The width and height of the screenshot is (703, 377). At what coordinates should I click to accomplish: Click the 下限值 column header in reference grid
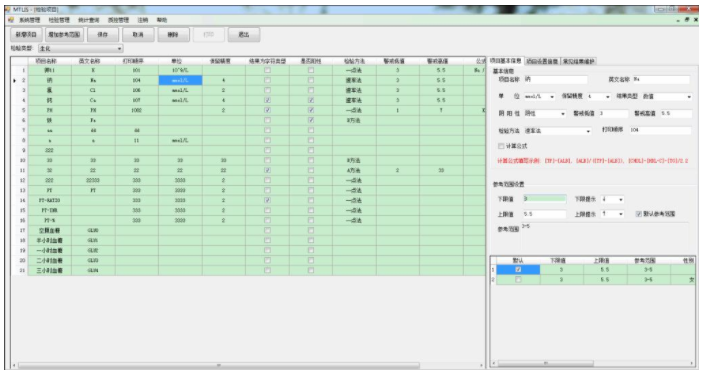point(562,260)
